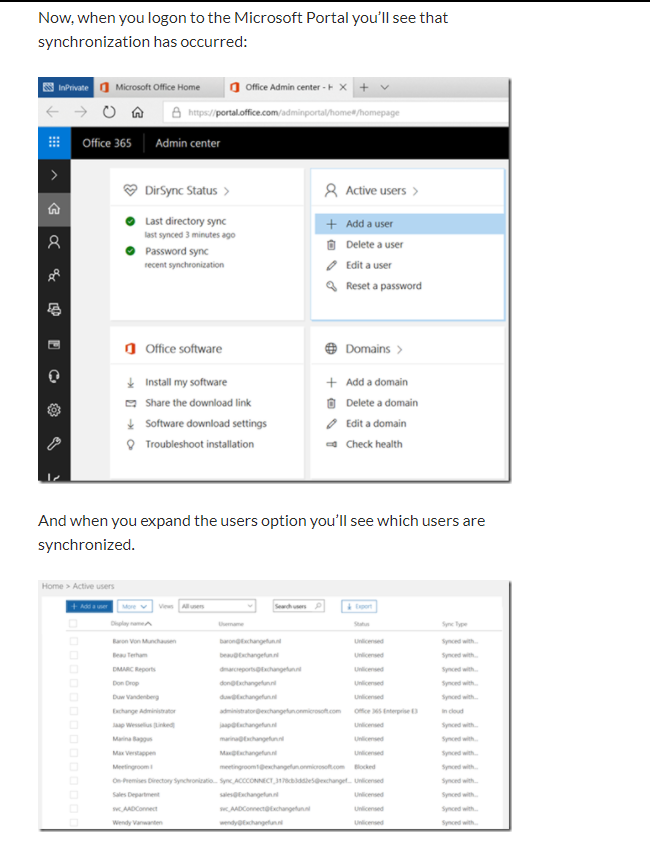Click the globe icon beside Domains
The width and height of the screenshot is (650, 854).
pyautogui.click(x=331, y=349)
